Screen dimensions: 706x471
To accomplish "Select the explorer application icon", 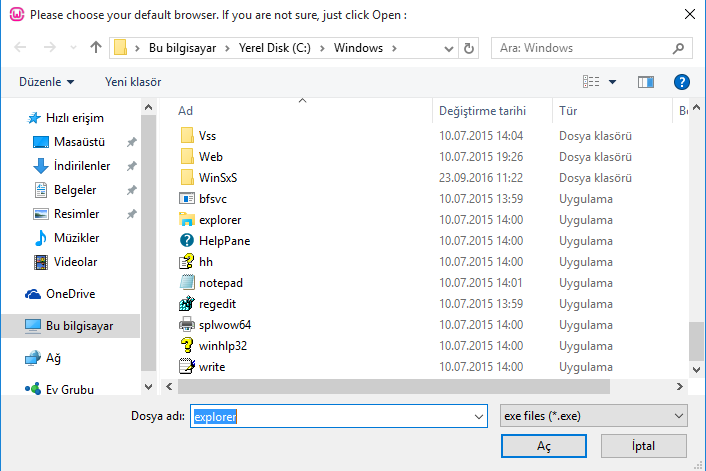I will [x=187, y=220].
